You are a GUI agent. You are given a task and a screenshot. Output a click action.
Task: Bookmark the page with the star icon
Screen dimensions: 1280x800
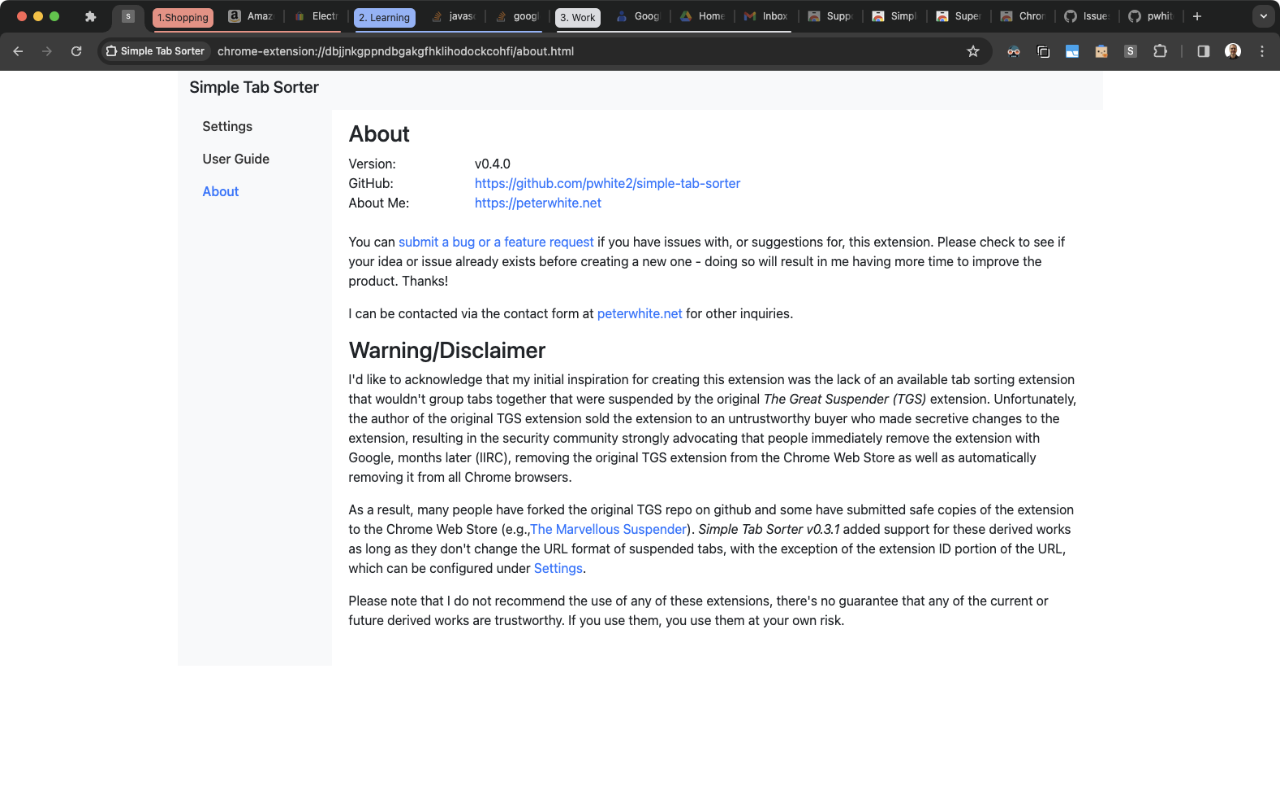[973, 51]
